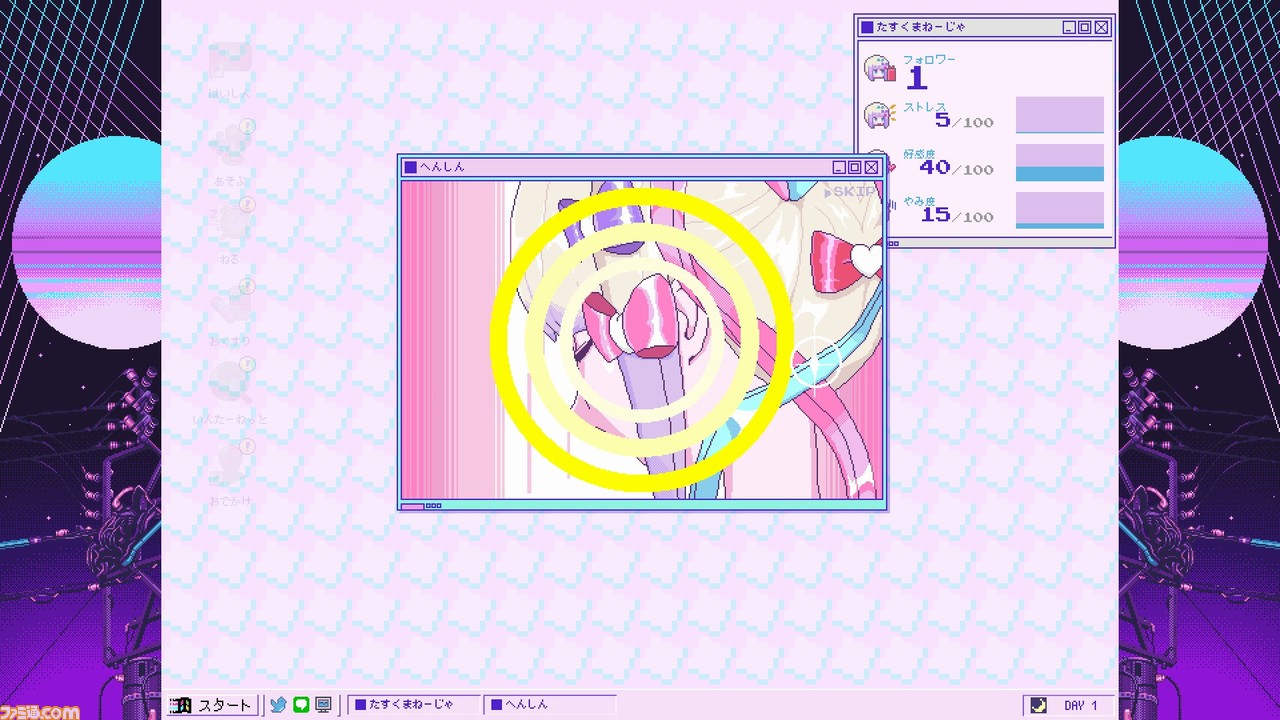Click the Twitter bird icon in taskbar
Viewport: 1280px width, 720px height.
pos(278,705)
